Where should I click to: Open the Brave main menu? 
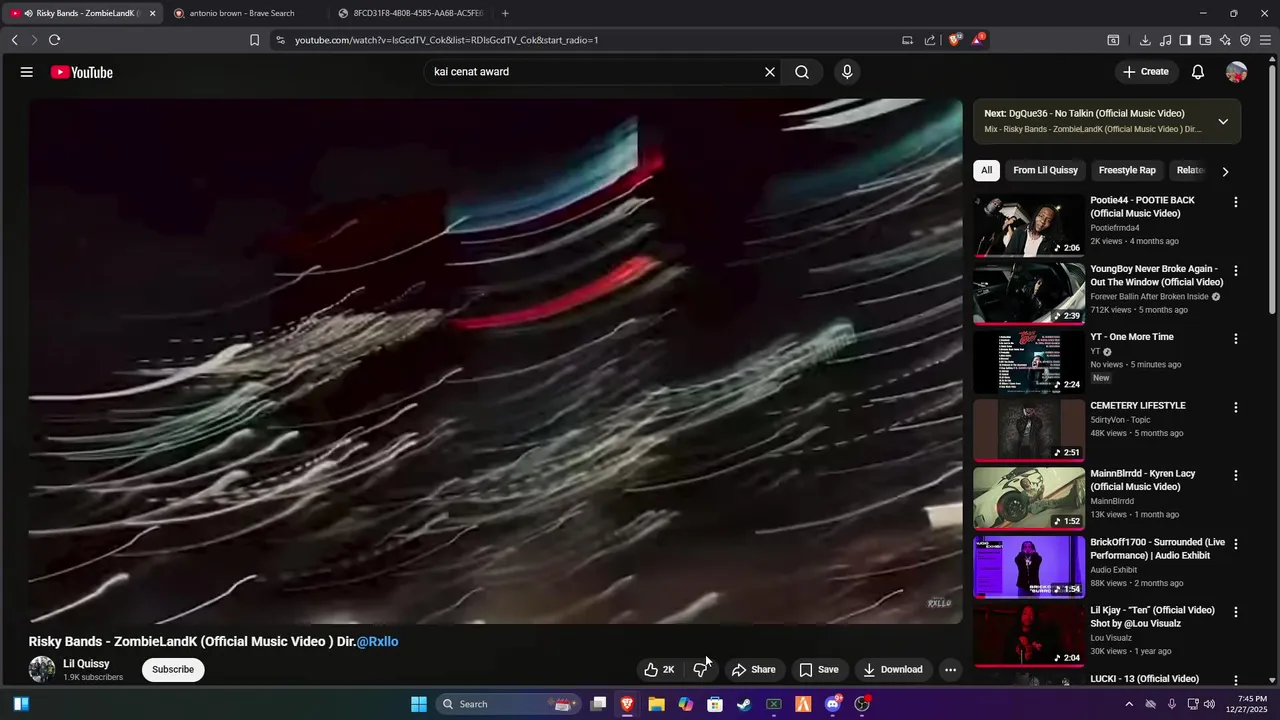click(x=1266, y=40)
